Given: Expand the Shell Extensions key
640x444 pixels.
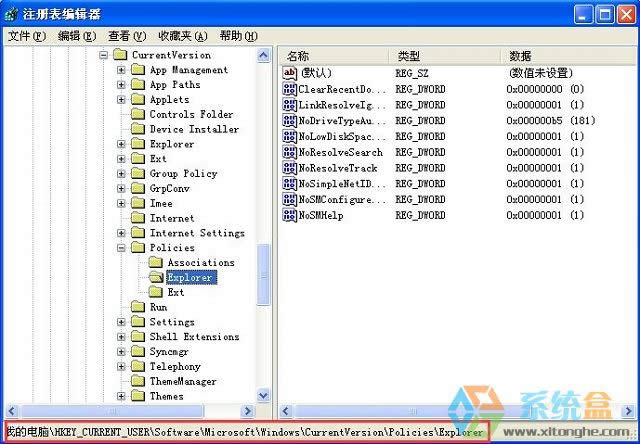Looking at the screenshot, I should (121, 337).
